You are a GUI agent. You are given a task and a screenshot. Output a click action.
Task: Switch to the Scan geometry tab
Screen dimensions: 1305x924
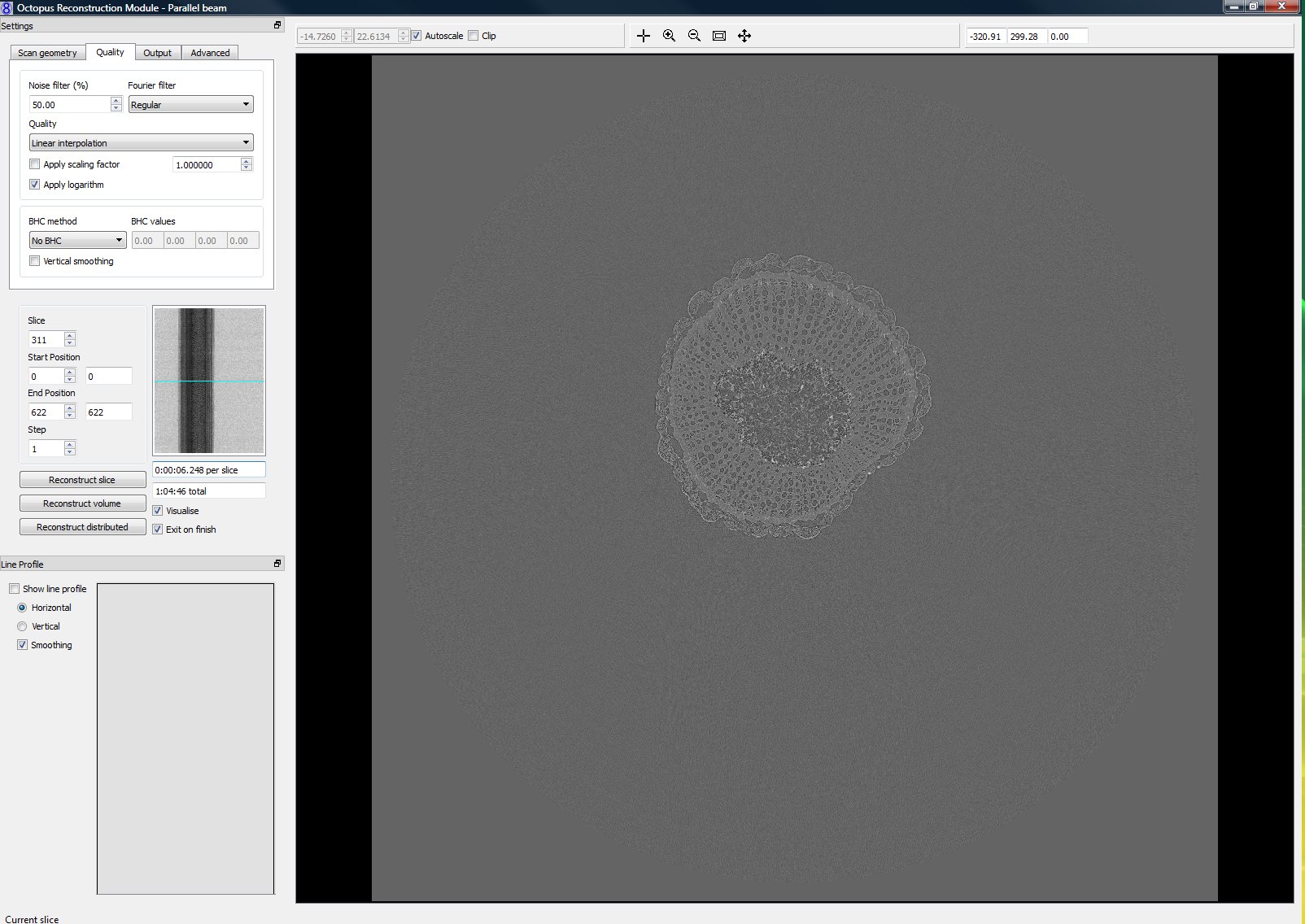[47, 53]
